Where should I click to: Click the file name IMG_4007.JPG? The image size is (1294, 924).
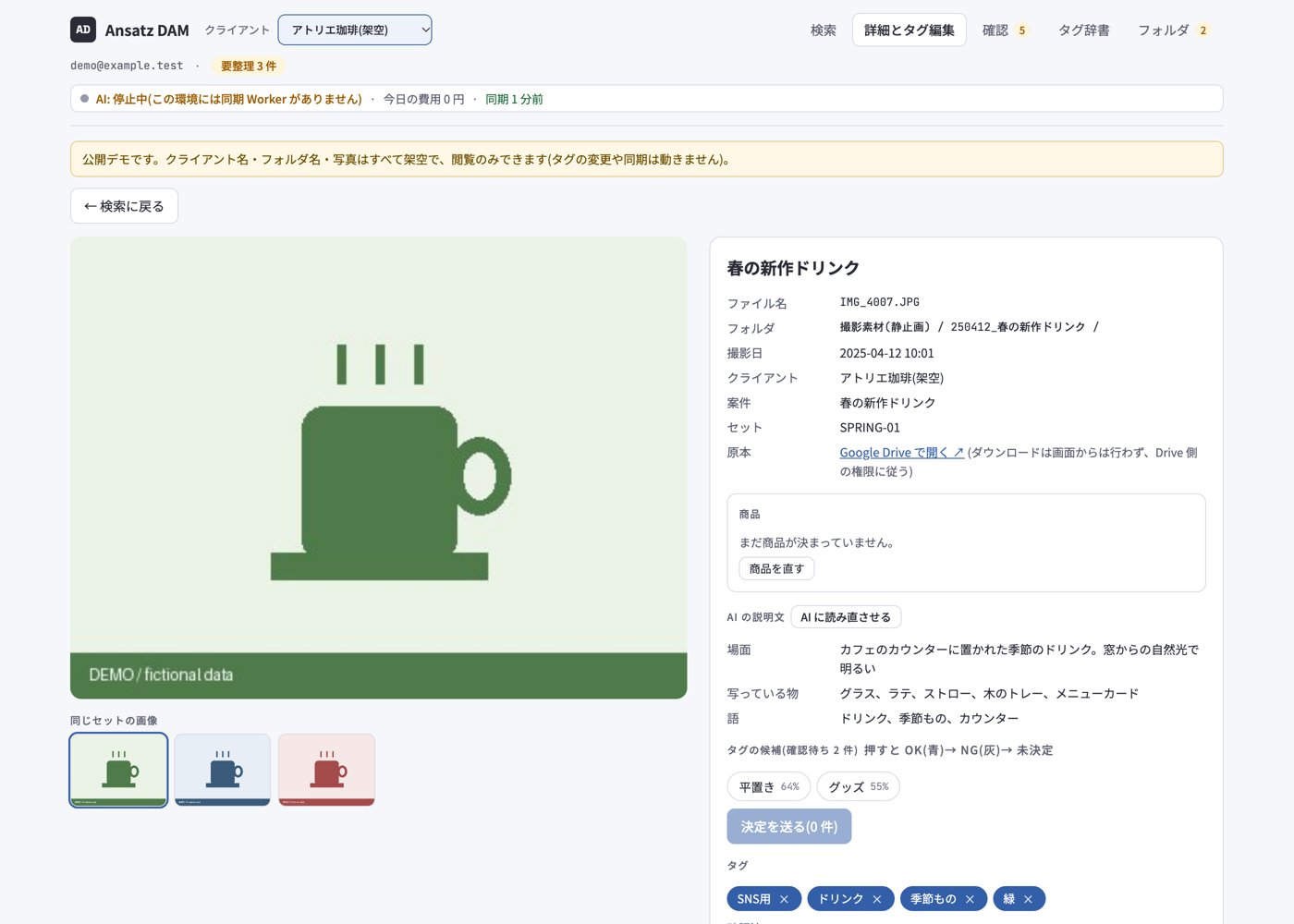click(879, 302)
